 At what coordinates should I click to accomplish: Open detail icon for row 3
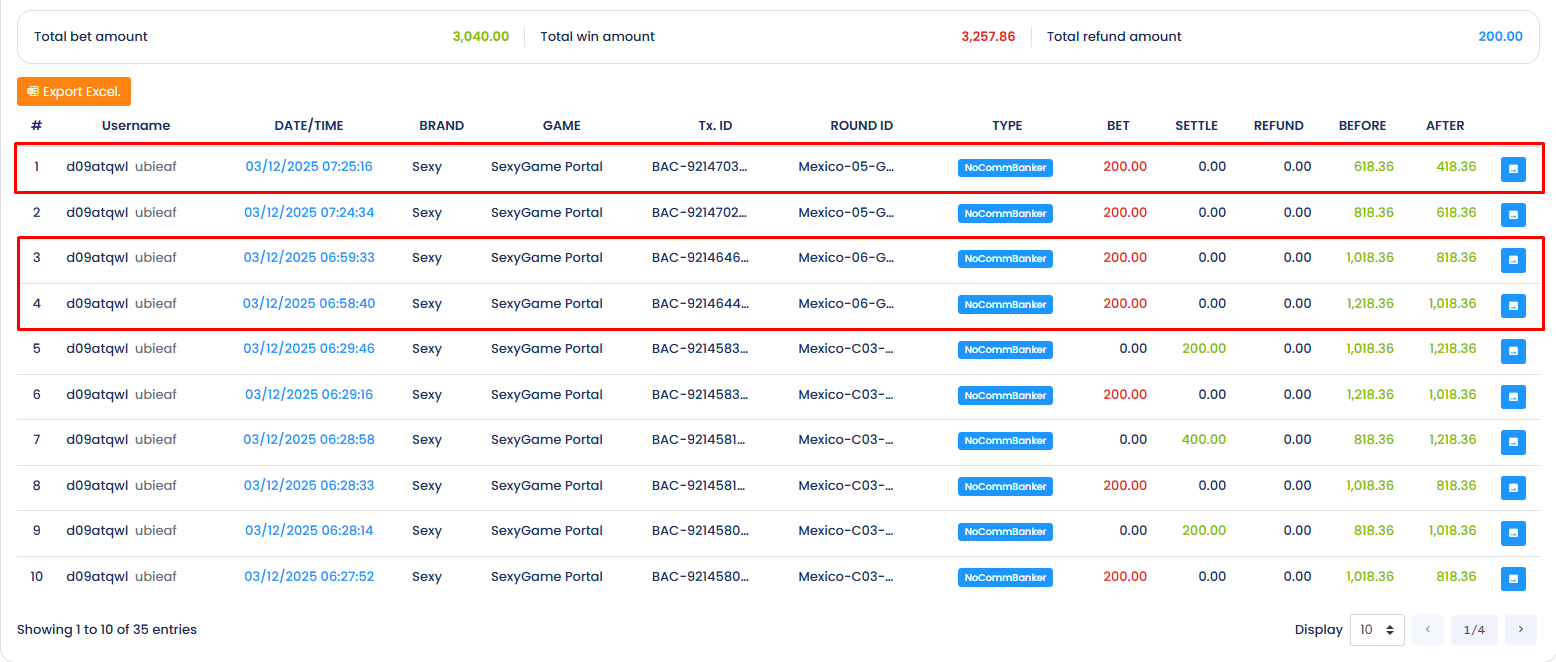(1513, 260)
